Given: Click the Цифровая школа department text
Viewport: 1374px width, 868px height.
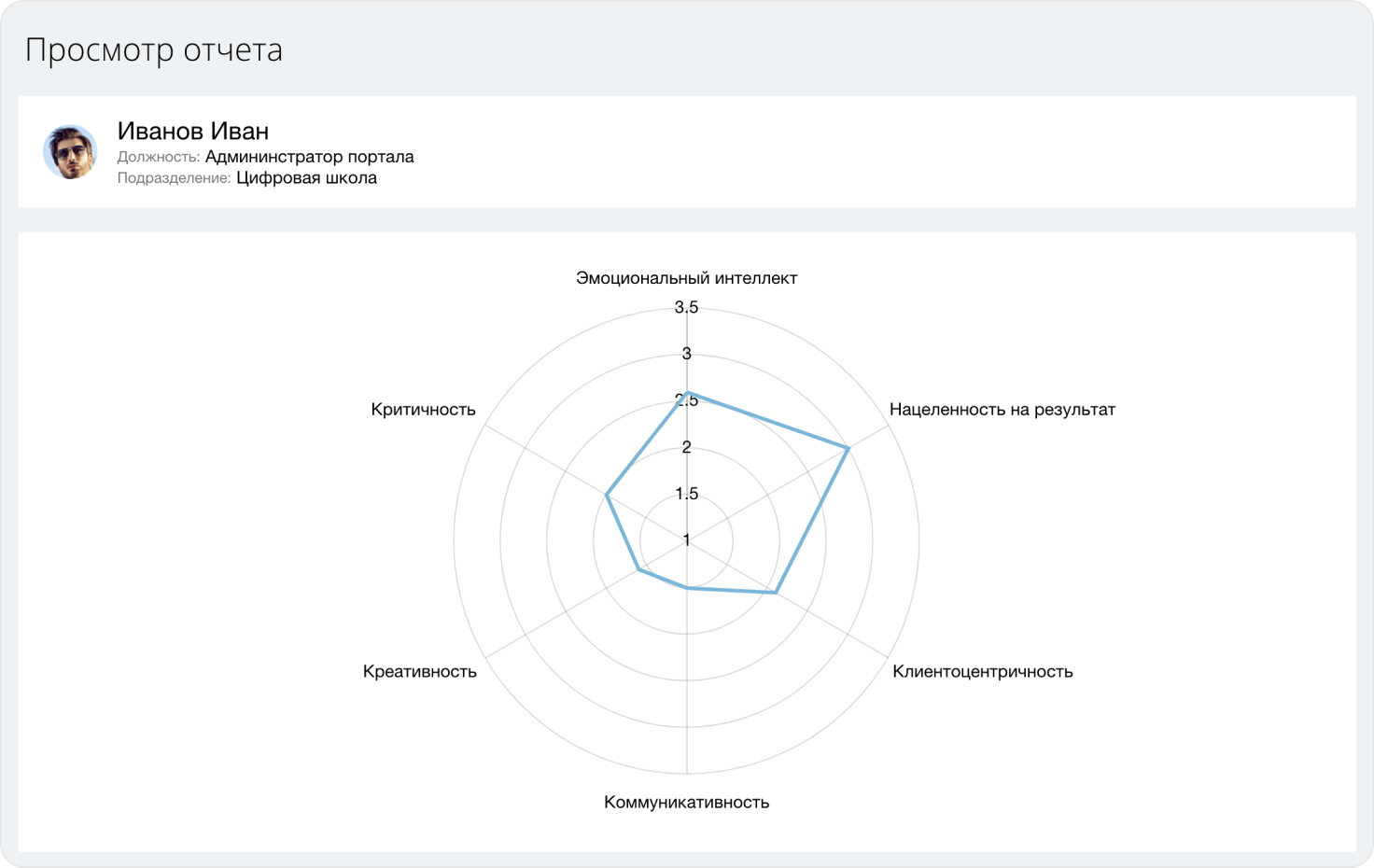Looking at the screenshot, I should coord(306,178).
